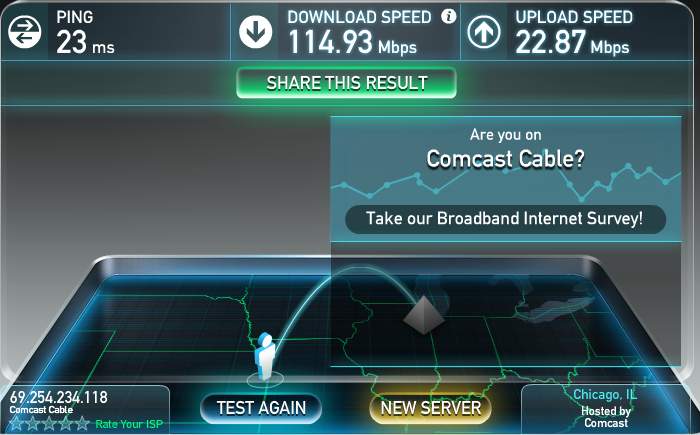Click the 23 ms ping result
The height and width of the screenshot is (435, 700).
click(x=85, y=42)
